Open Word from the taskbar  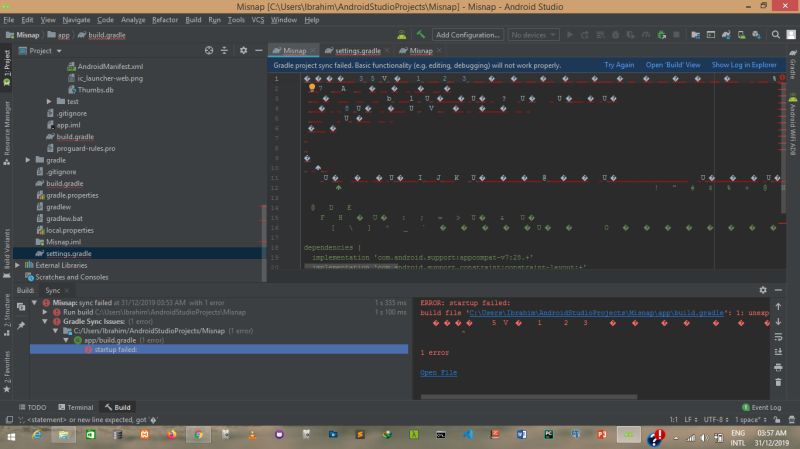(x=521, y=435)
